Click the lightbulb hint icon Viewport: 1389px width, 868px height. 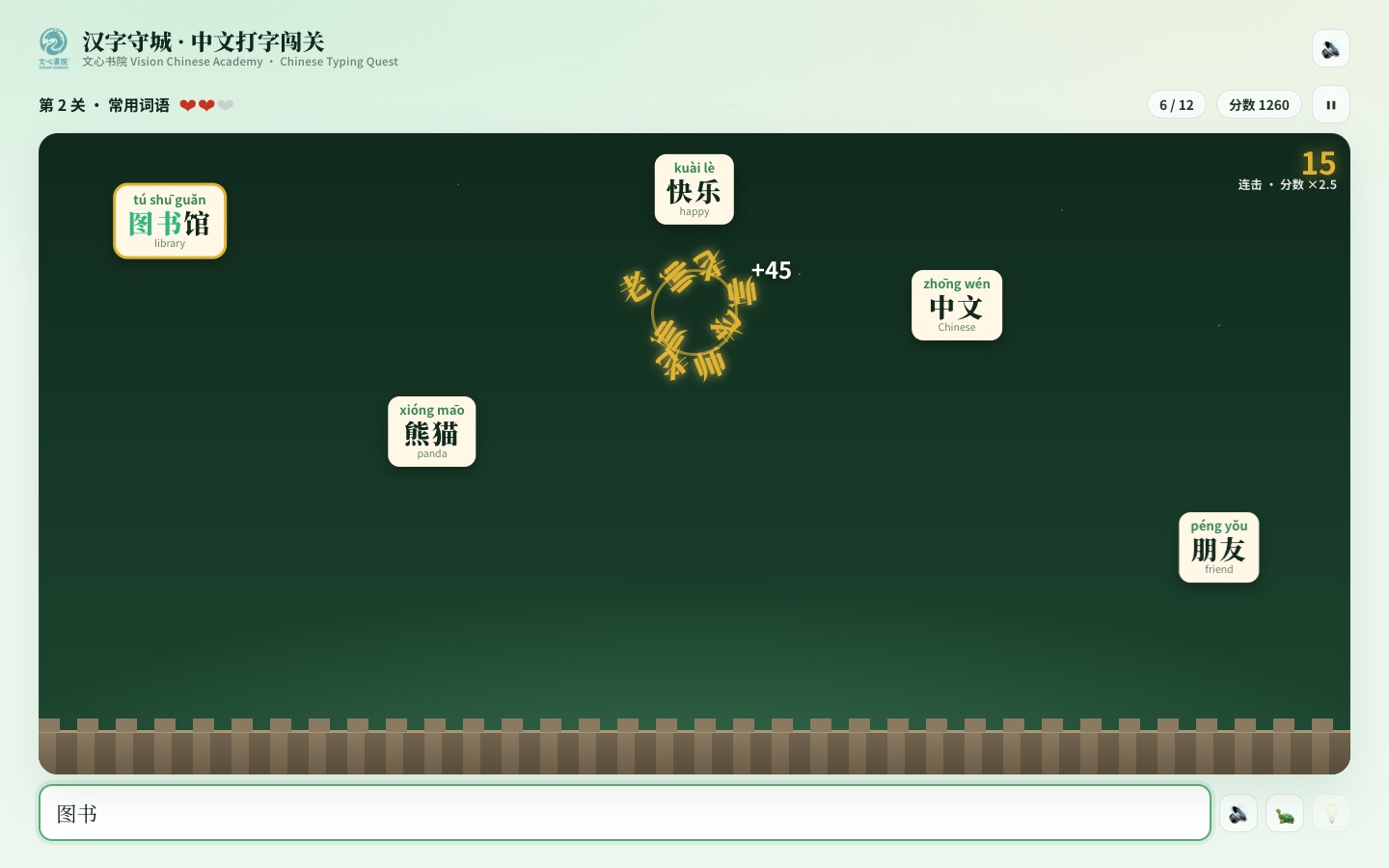1331,813
